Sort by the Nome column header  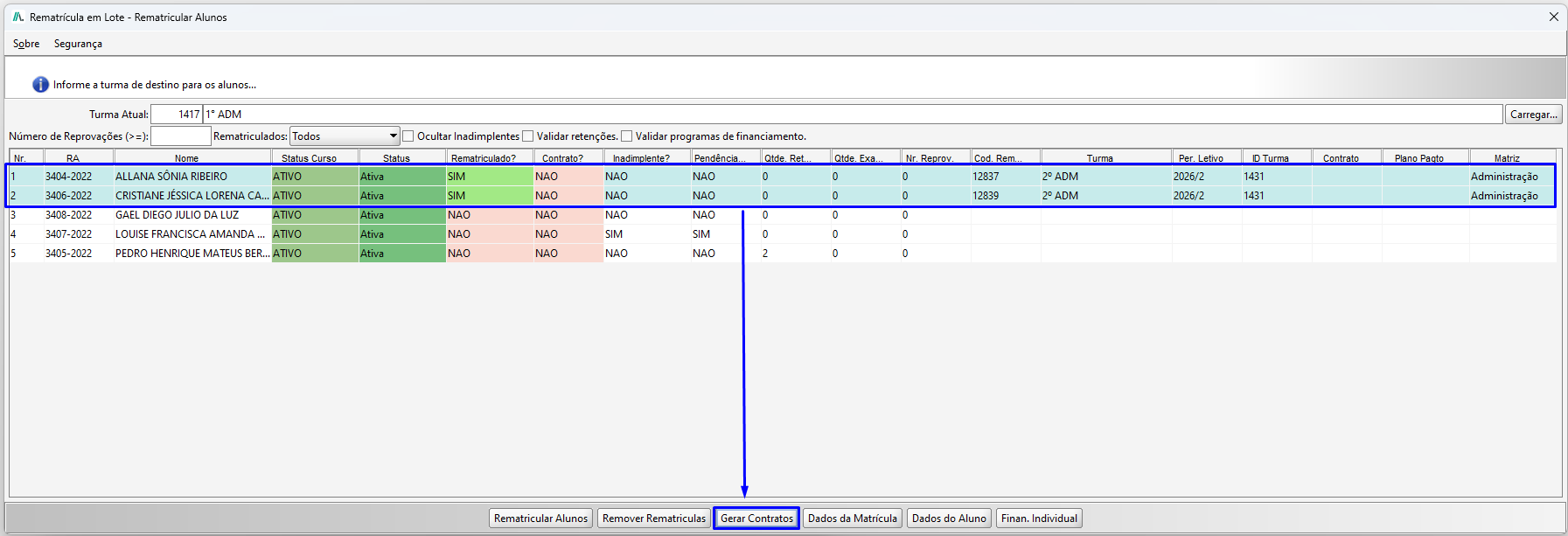coord(192,158)
